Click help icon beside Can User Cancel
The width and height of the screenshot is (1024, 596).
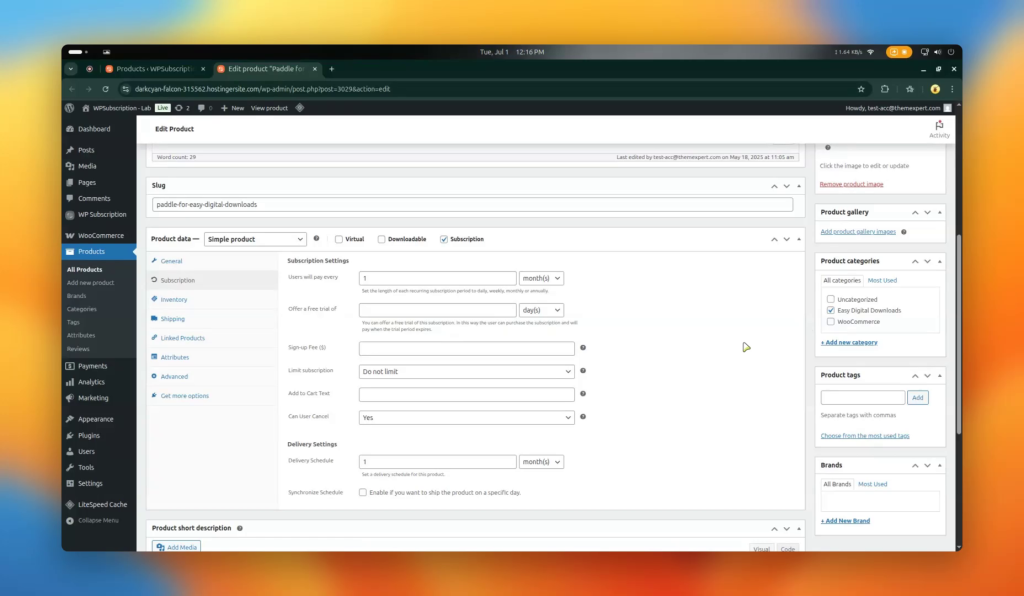pyautogui.click(x=583, y=416)
